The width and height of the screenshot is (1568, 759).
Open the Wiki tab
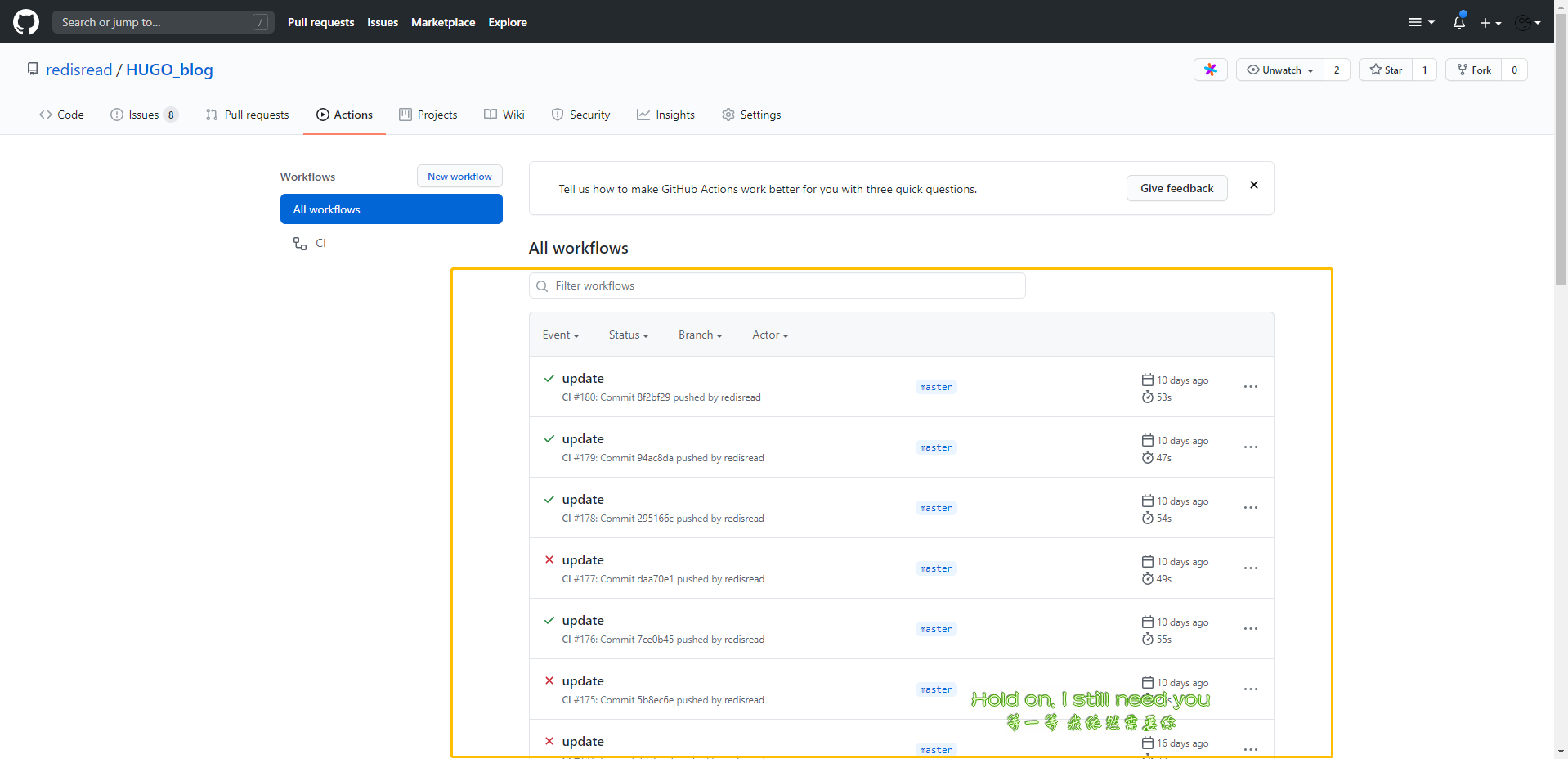click(x=504, y=115)
